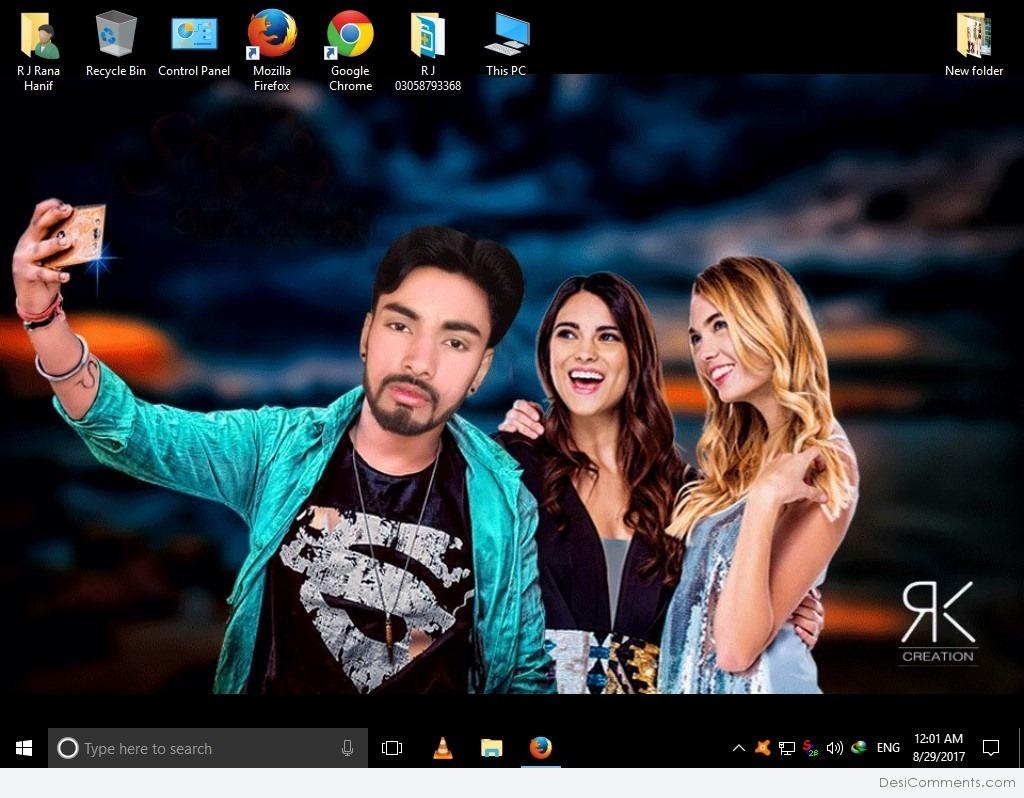Open Task View from the taskbar

click(392, 748)
